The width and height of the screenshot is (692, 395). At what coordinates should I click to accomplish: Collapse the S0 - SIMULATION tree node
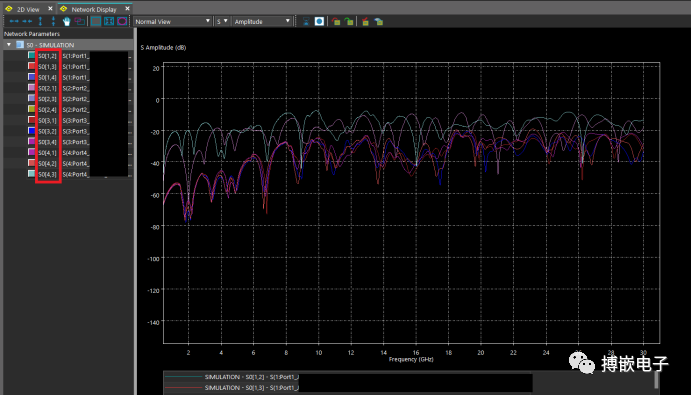tap(9, 45)
